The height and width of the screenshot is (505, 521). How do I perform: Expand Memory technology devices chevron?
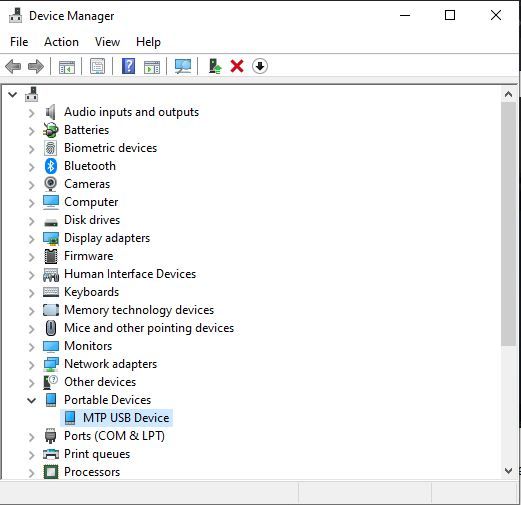pyautogui.click(x=31, y=311)
